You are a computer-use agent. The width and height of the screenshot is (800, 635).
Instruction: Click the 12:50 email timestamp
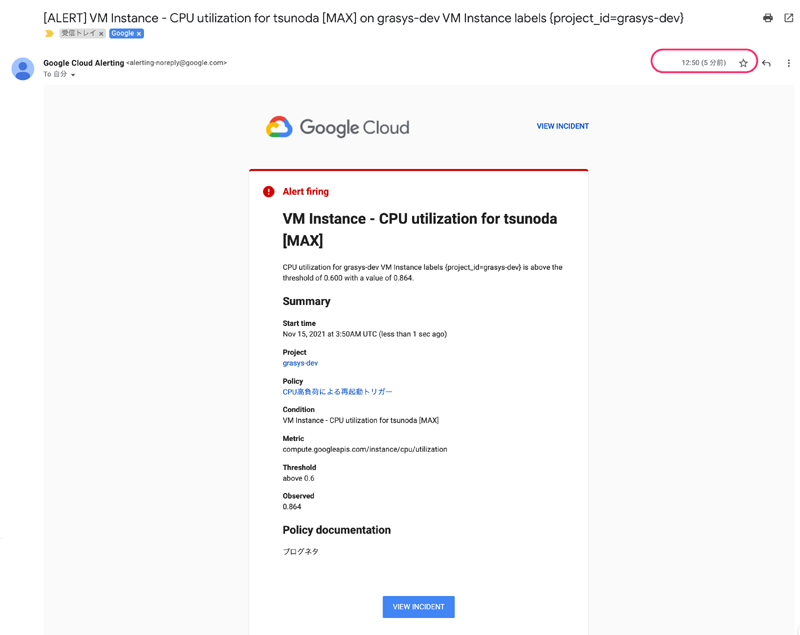tap(703, 63)
